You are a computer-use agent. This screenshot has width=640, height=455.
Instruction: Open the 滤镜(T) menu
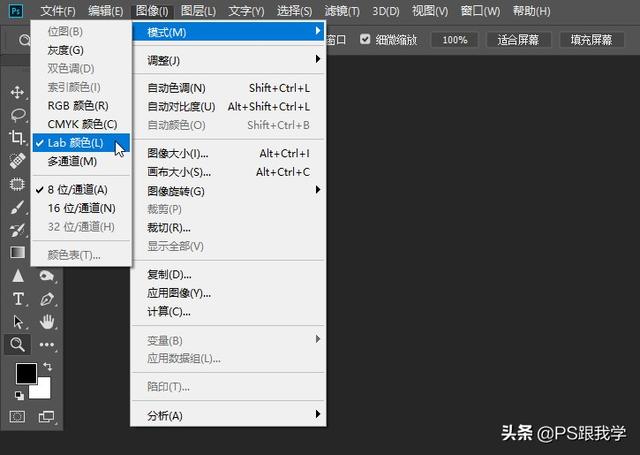342,11
